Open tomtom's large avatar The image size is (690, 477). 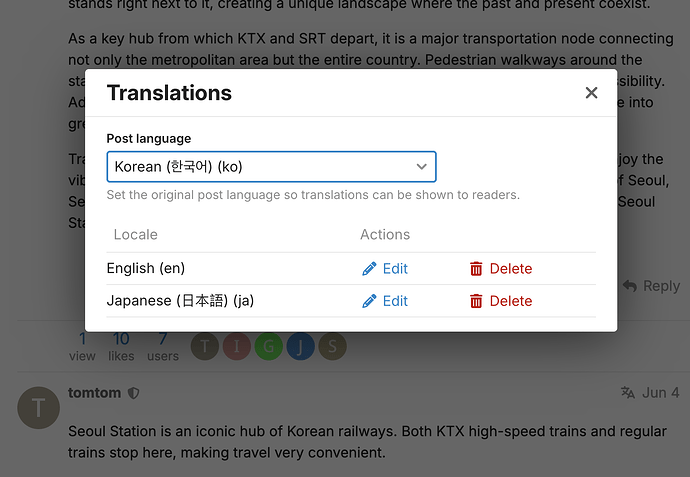point(39,408)
